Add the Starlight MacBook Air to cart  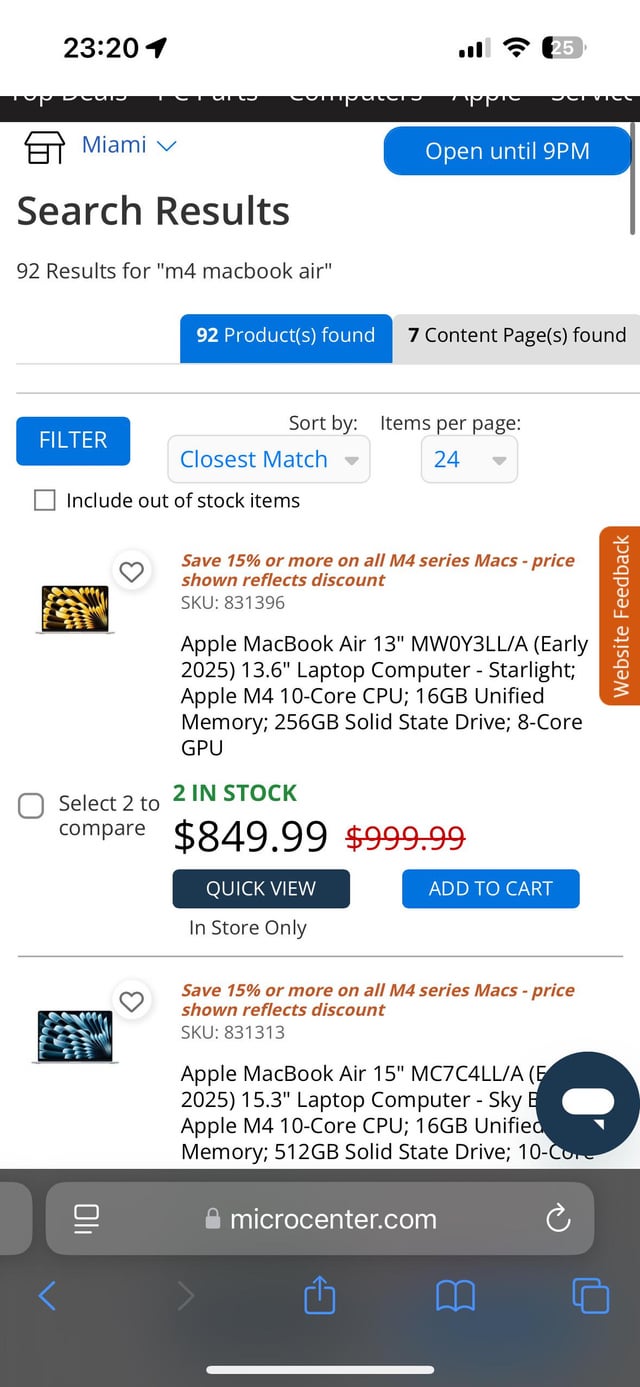[490, 888]
